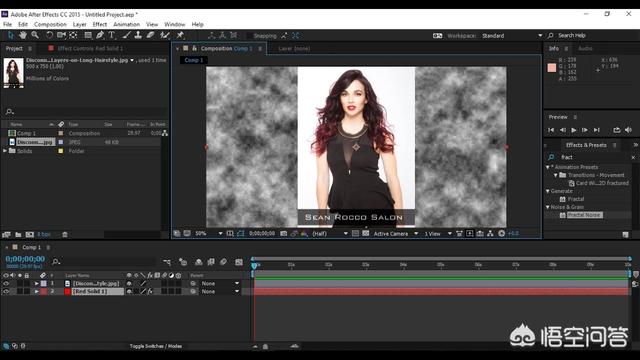Viewport: 640px width, 360px height.
Task: Click the 8 bpc color depth button
Action: point(44,235)
